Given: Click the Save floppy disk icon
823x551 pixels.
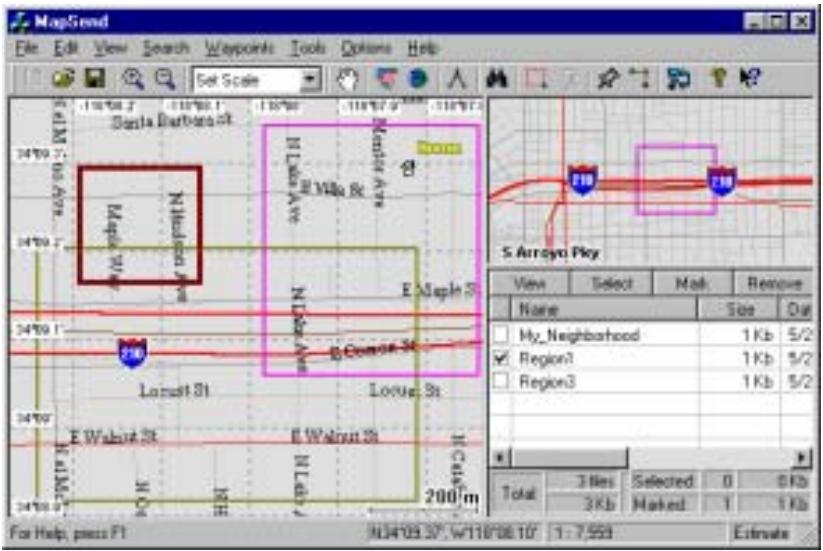Looking at the screenshot, I should pyautogui.click(x=95, y=79).
